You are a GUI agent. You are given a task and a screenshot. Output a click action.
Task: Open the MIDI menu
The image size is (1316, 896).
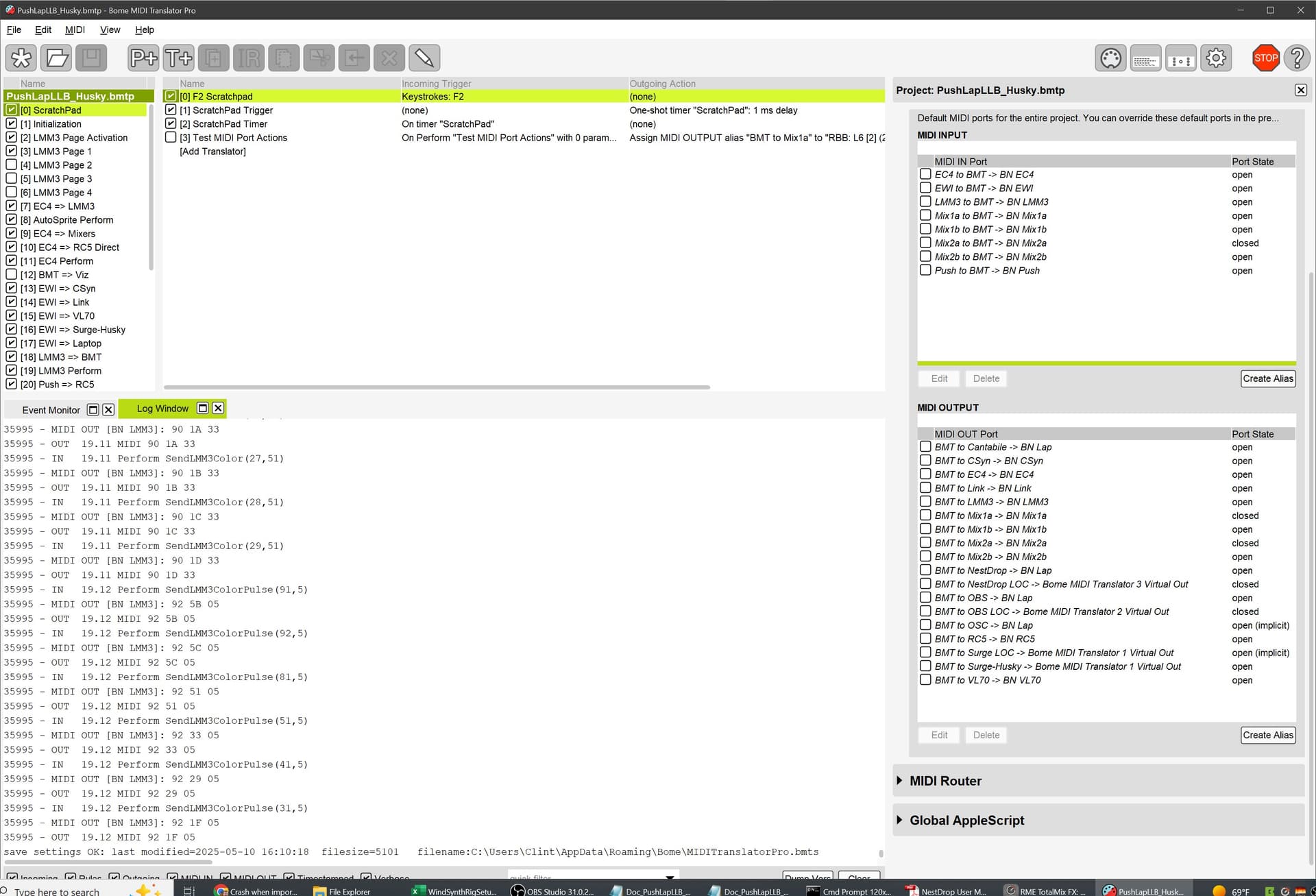pos(75,29)
